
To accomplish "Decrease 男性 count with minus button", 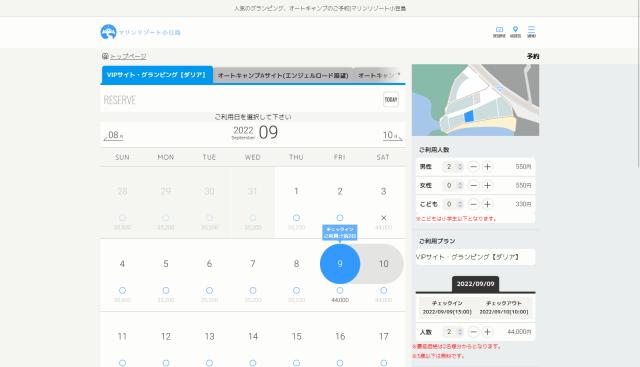I will [x=473, y=167].
